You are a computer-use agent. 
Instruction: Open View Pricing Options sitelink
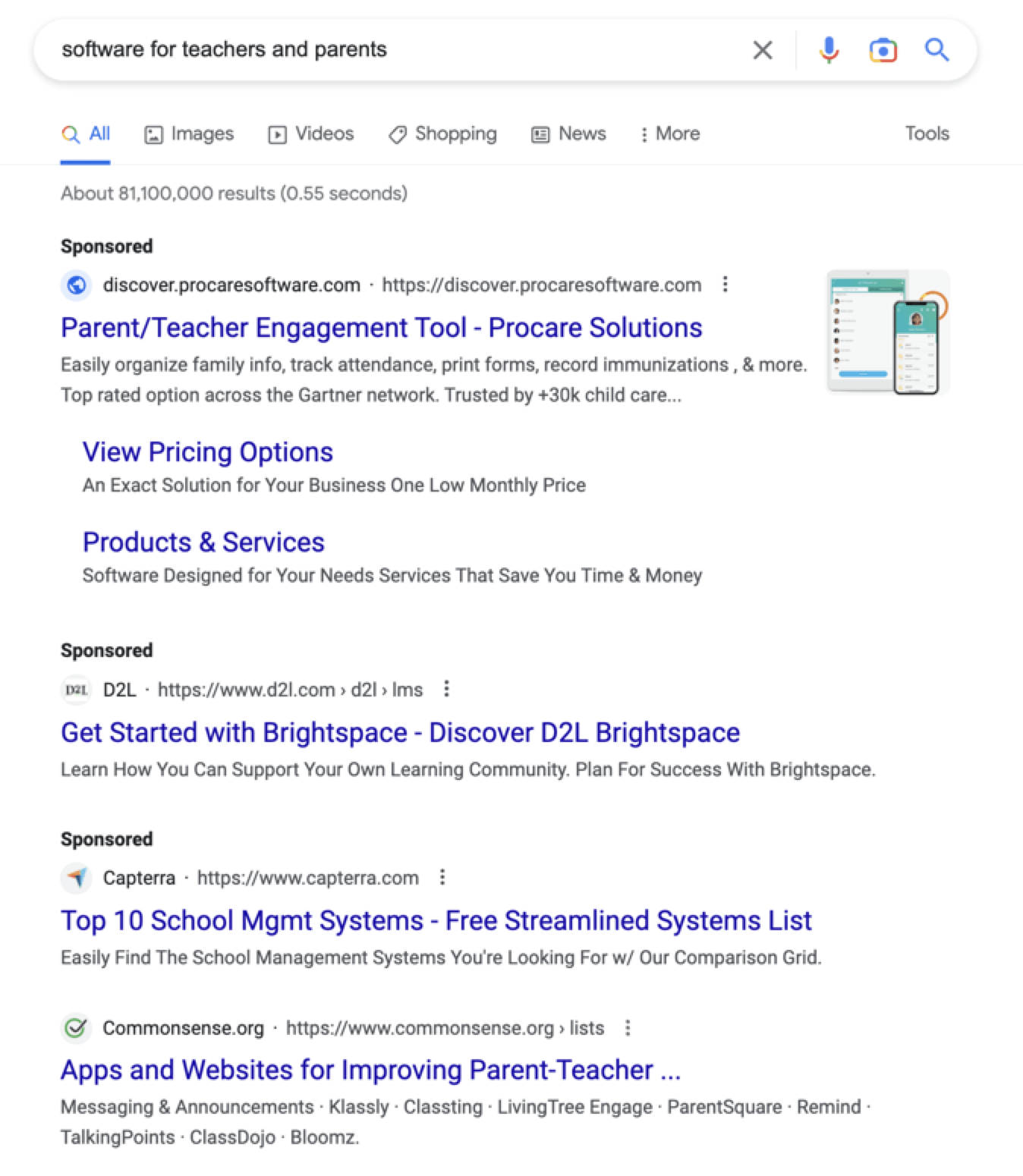click(x=208, y=452)
